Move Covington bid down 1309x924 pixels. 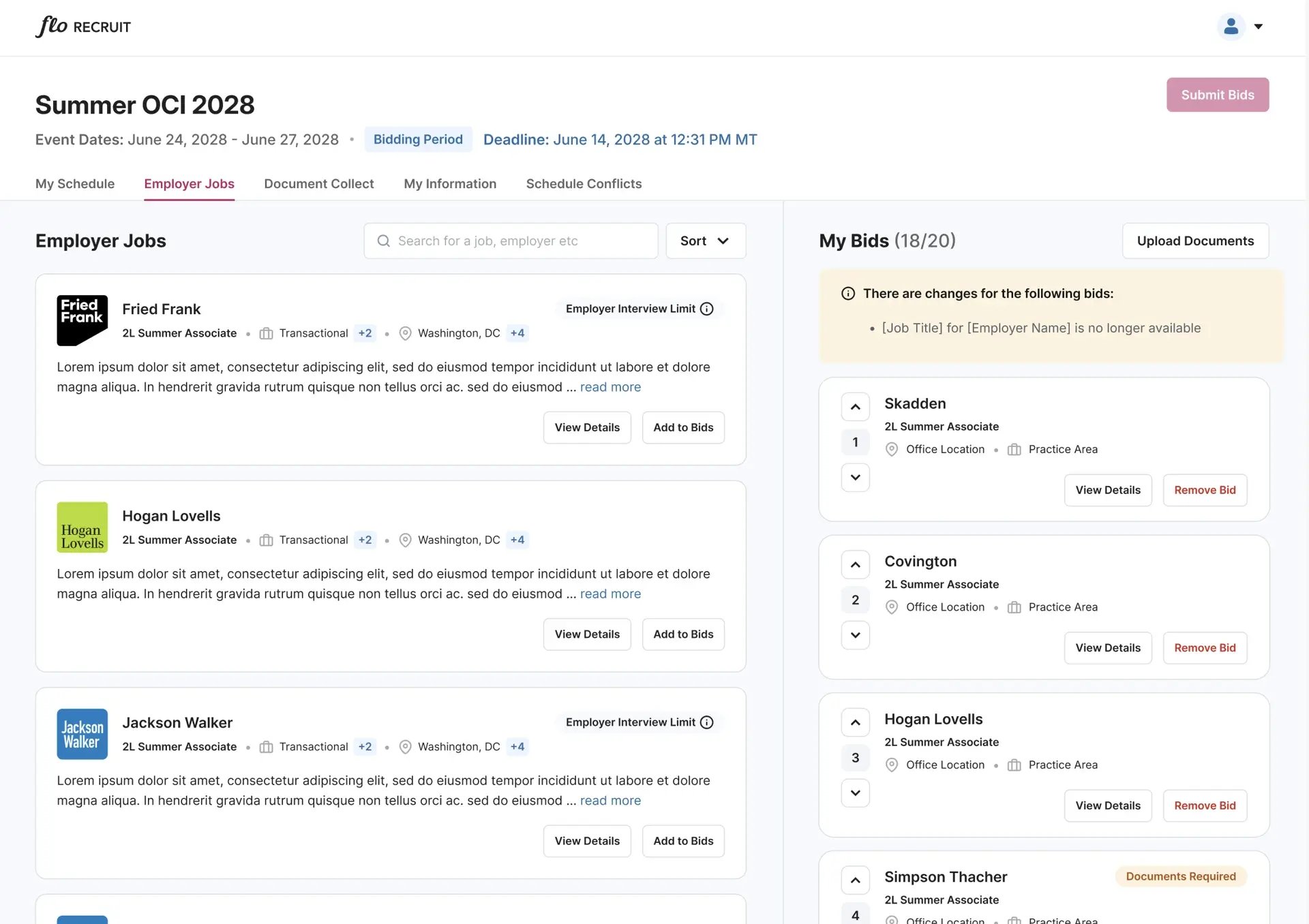(x=855, y=635)
